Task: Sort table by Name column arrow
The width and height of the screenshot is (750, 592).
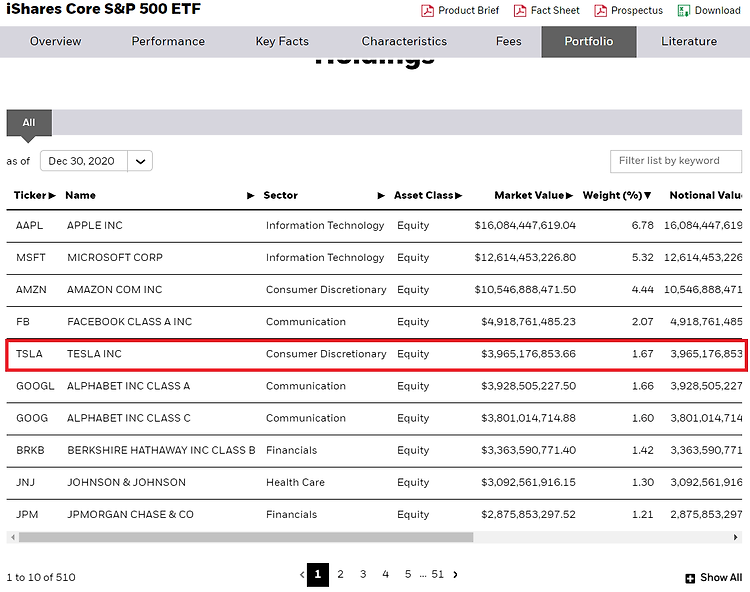Action: tap(250, 195)
